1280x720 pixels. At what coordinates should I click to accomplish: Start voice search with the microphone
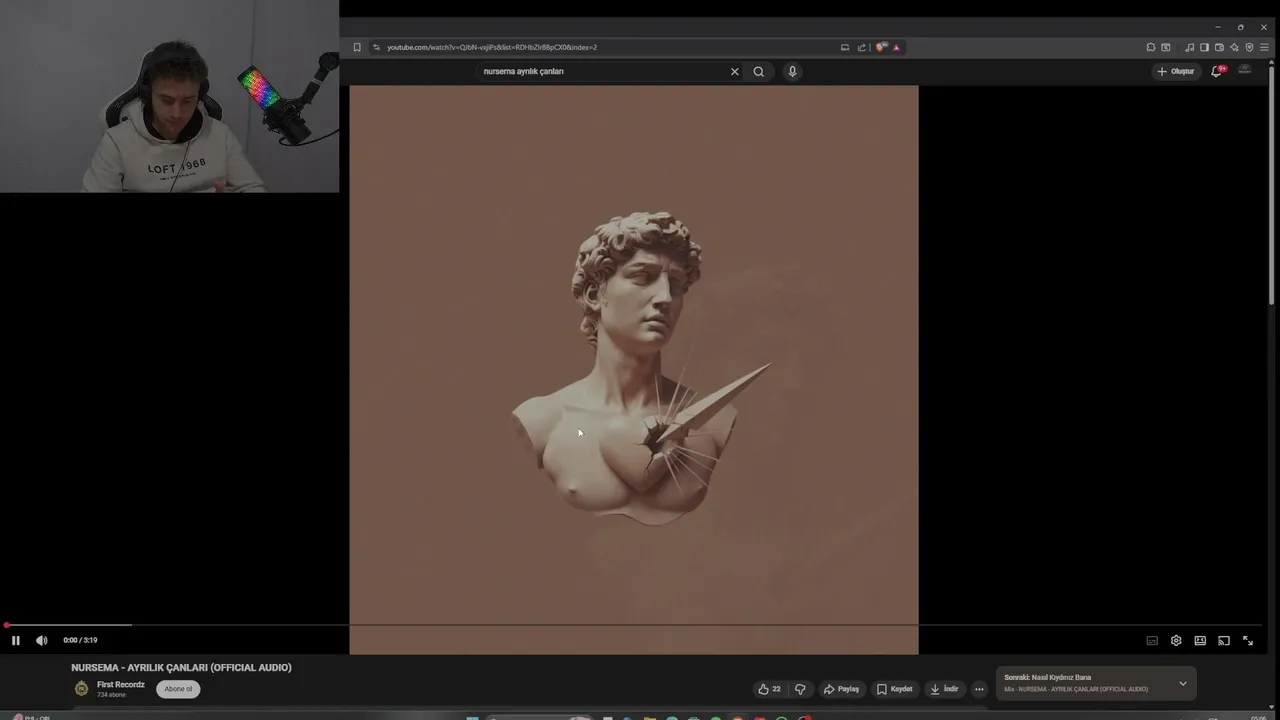click(792, 71)
